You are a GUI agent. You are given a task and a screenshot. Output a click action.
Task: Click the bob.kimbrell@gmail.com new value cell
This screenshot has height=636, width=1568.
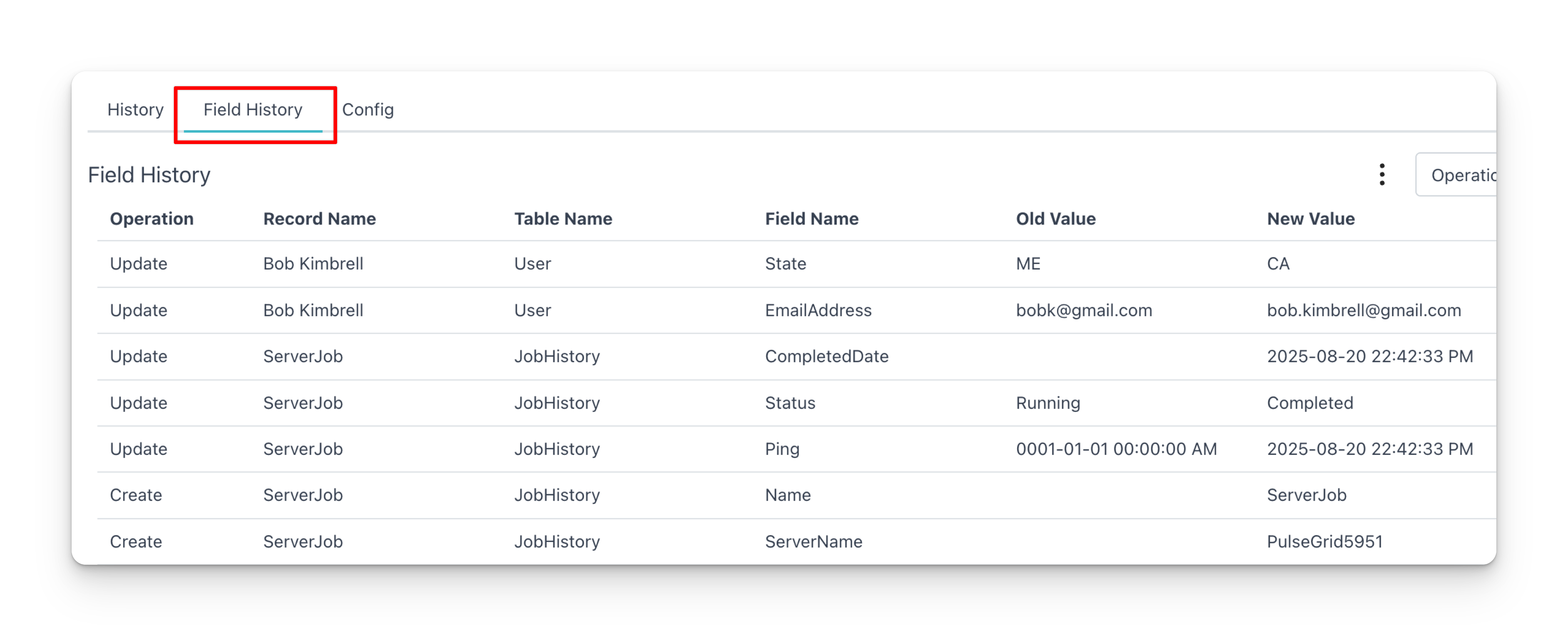pos(1363,310)
